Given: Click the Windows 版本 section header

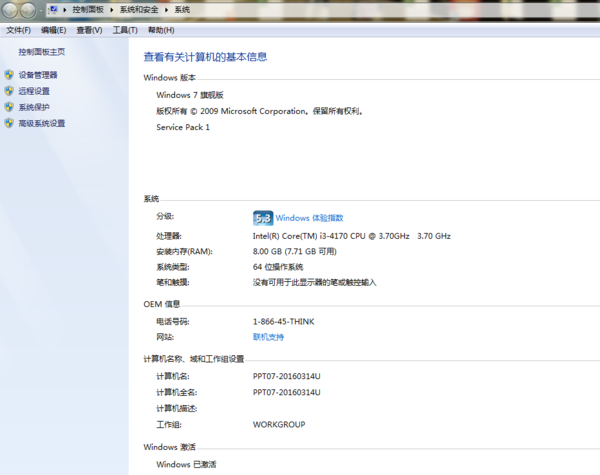Looking at the screenshot, I should tap(170, 77).
